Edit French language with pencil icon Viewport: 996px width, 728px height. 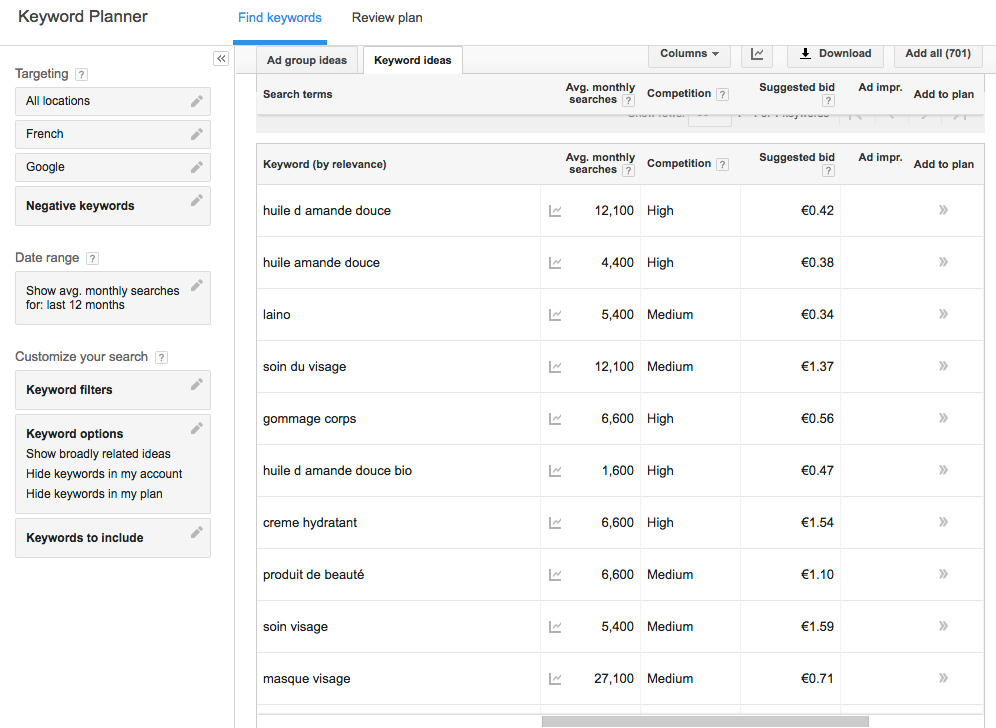(197, 134)
